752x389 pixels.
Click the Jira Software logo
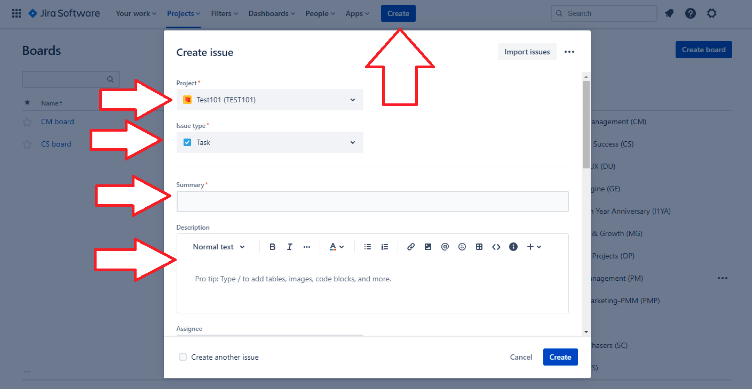coord(64,13)
